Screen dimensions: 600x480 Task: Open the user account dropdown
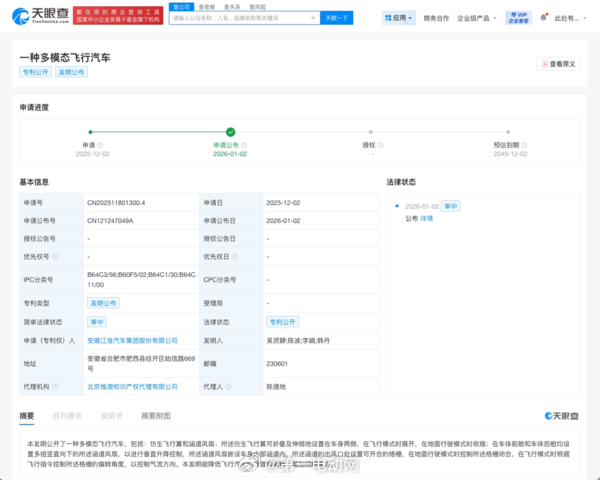click(x=570, y=18)
